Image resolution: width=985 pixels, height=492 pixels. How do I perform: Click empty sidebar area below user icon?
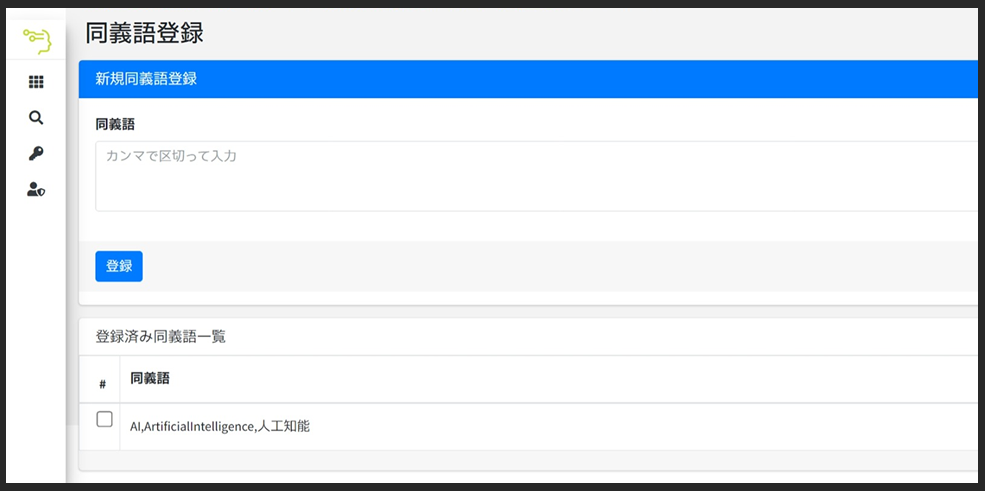coord(36,330)
